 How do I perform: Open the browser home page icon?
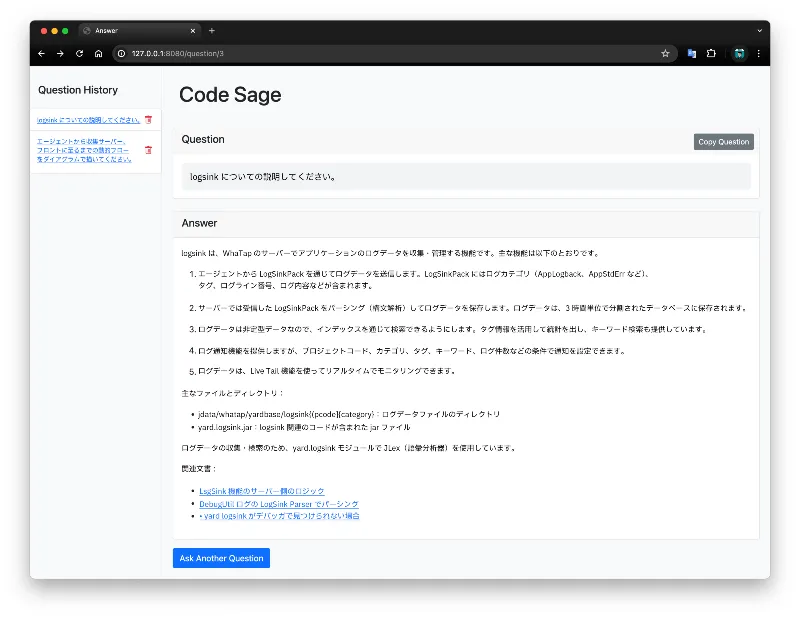[98, 54]
